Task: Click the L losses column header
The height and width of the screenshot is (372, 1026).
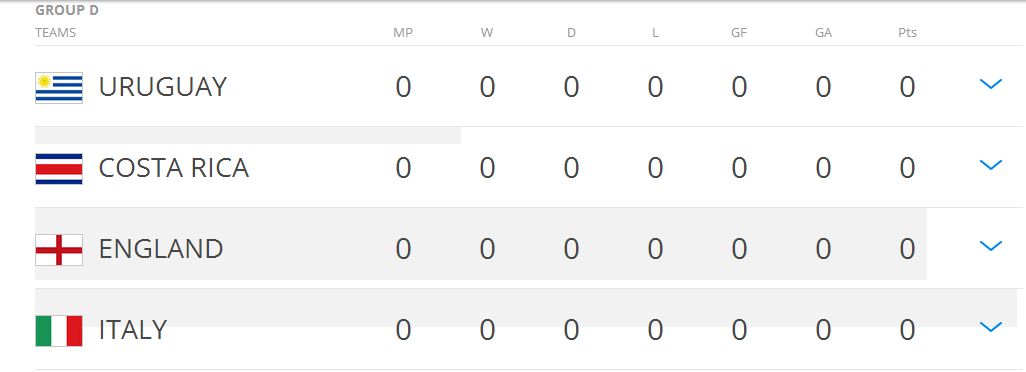Action: pyautogui.click(x=656, y=33)
